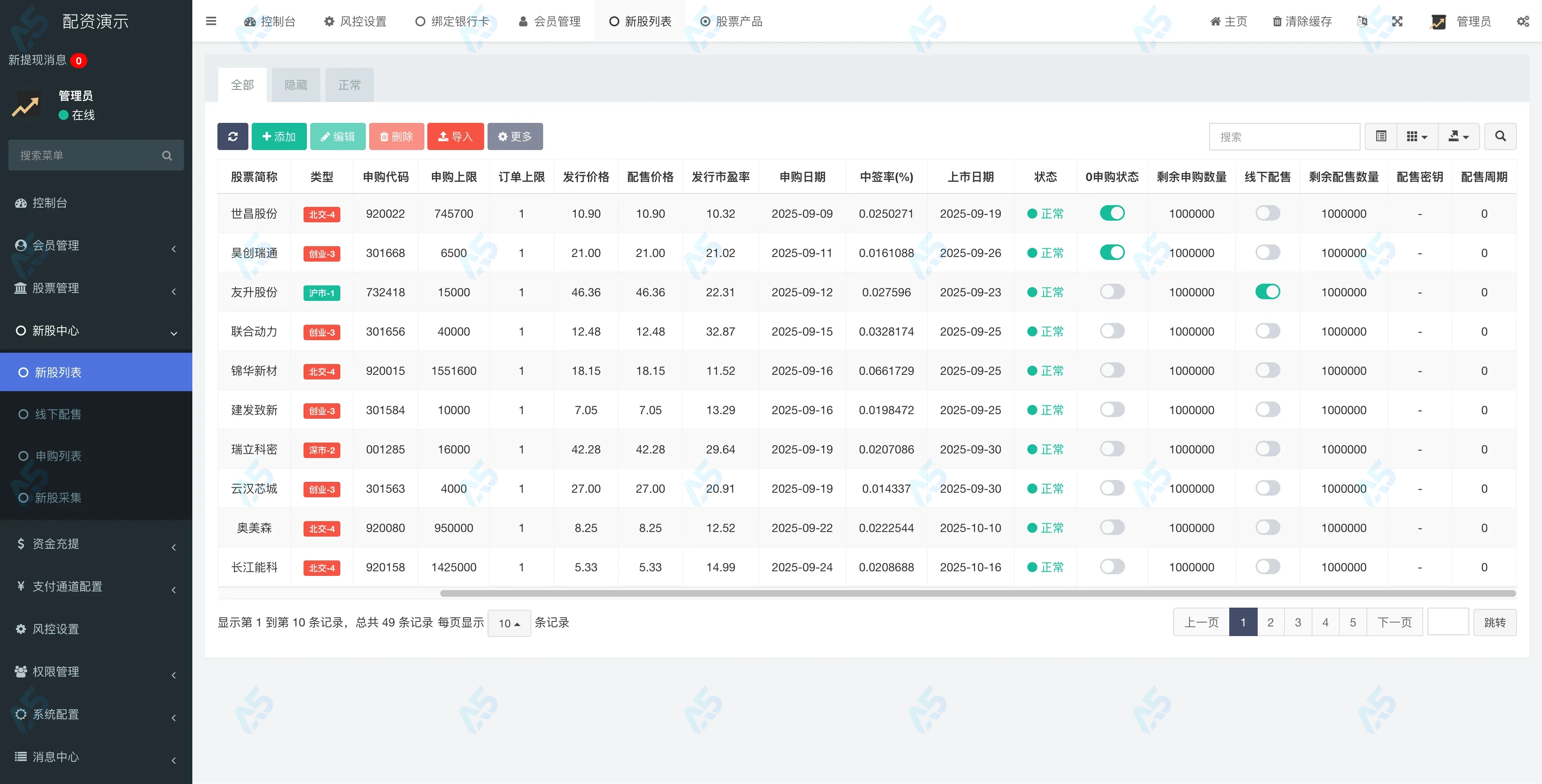Click the search magnifier icon button
This screenshot has width=1542, height=784.
tap(1500, 137)
